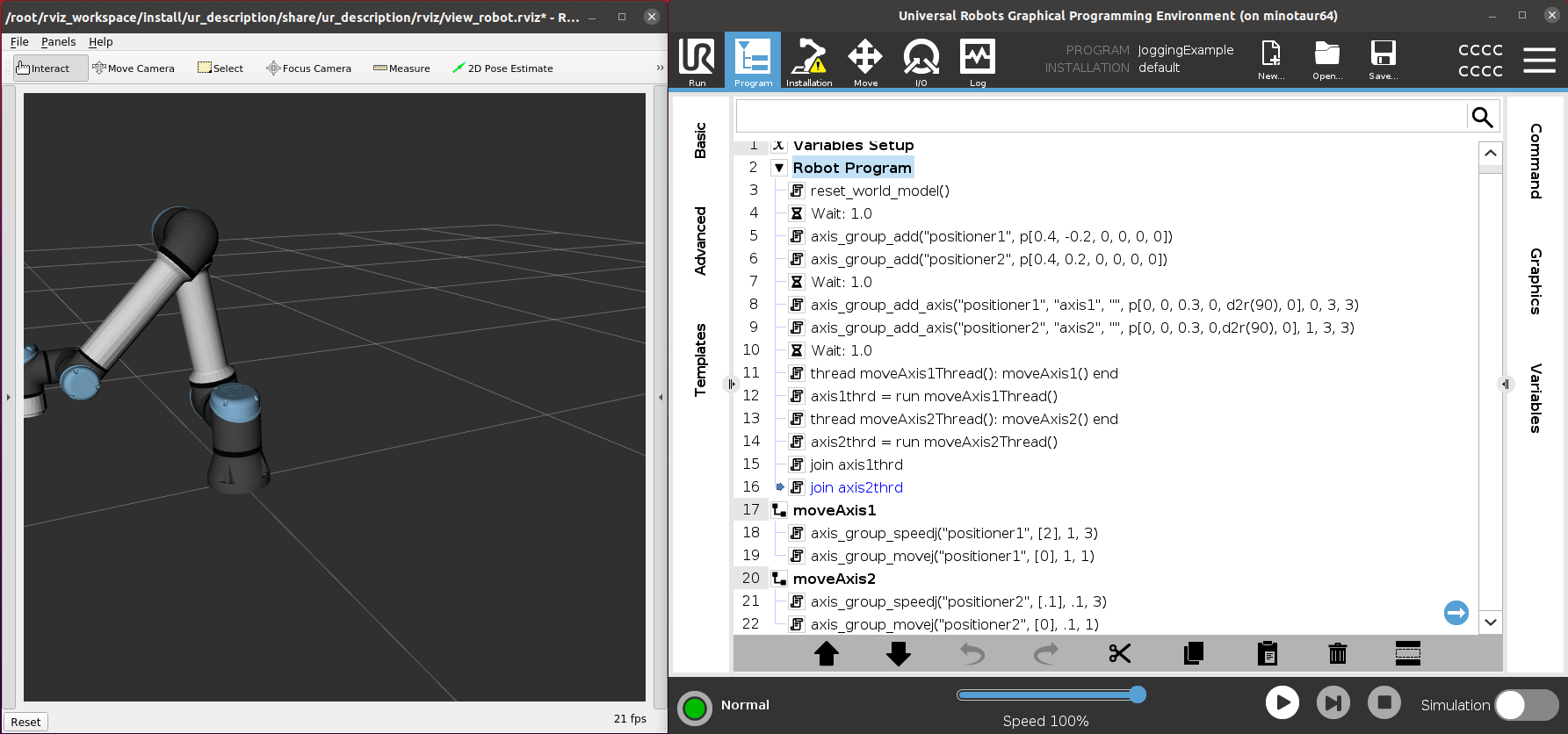Image resolution: width=1568 pixels, height=734 pixels.
Task: Open the Move tab
Action: click(865, 61)
